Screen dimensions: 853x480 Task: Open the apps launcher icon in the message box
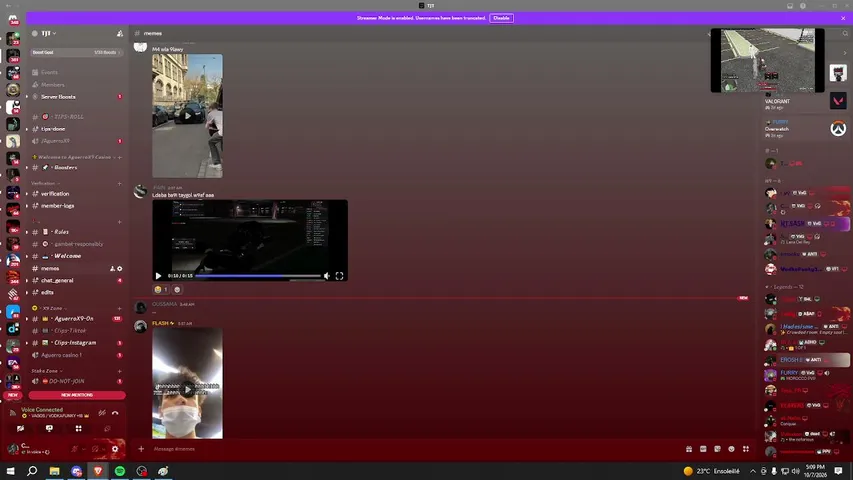[x=746, y=449]
